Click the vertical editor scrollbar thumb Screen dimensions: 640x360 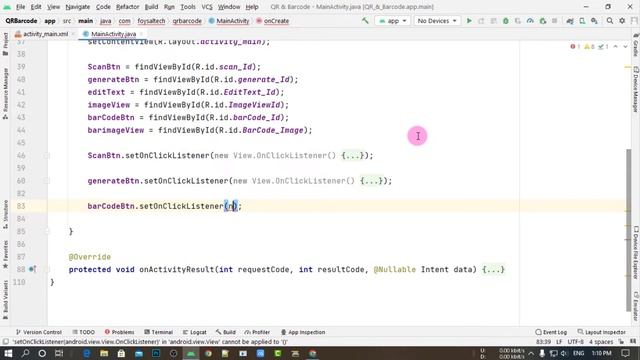pyautogui.click(x=628, y=230)
